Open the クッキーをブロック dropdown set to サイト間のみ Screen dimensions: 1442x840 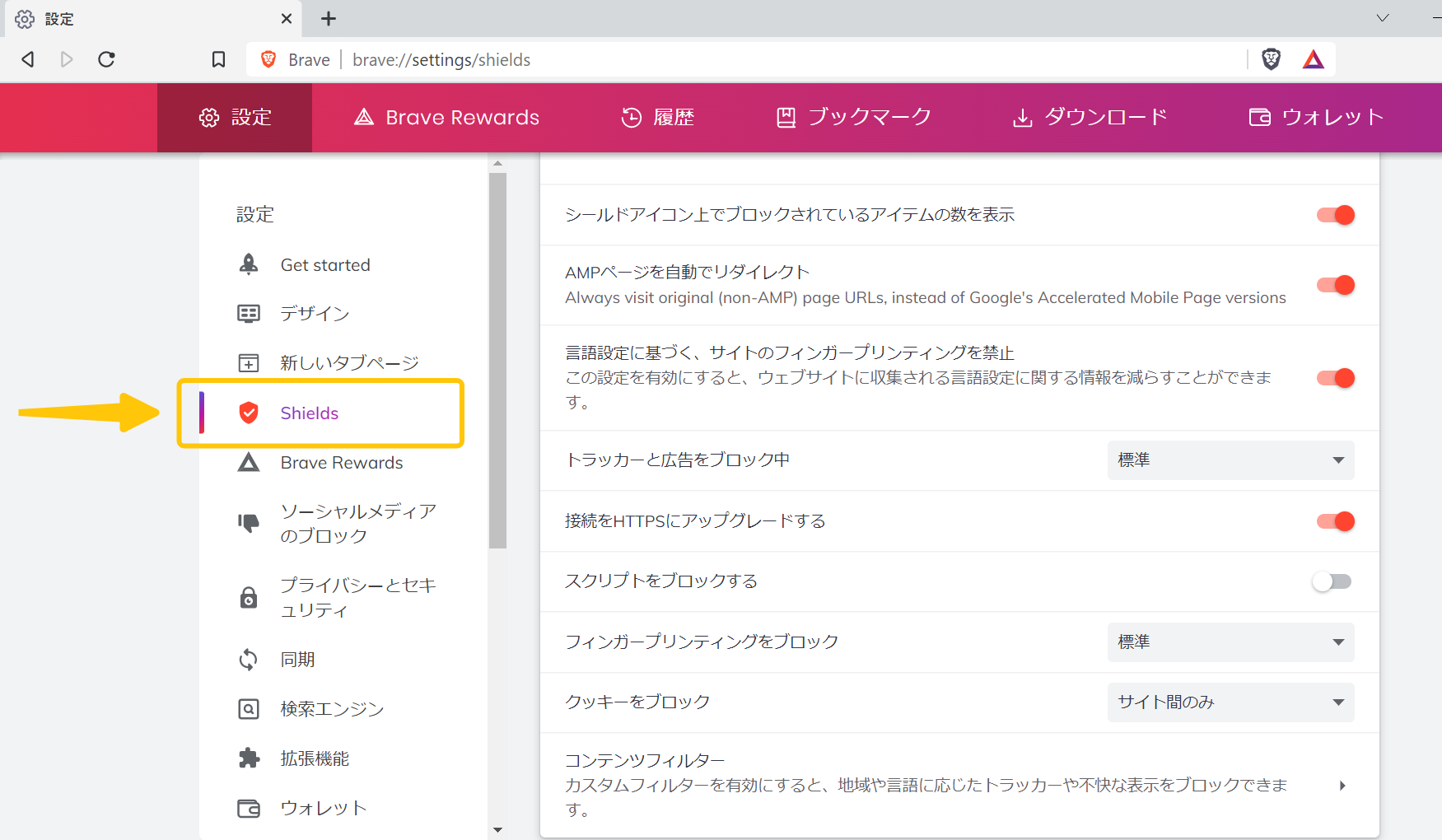click(x=1230, y=702)
